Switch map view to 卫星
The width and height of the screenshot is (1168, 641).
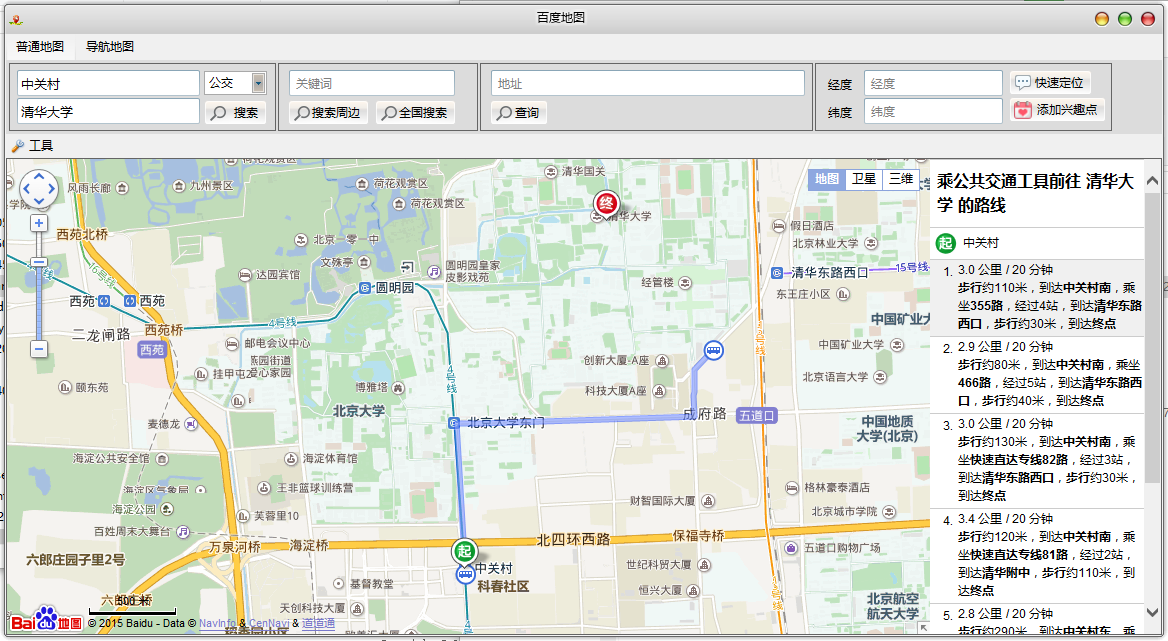864,179
